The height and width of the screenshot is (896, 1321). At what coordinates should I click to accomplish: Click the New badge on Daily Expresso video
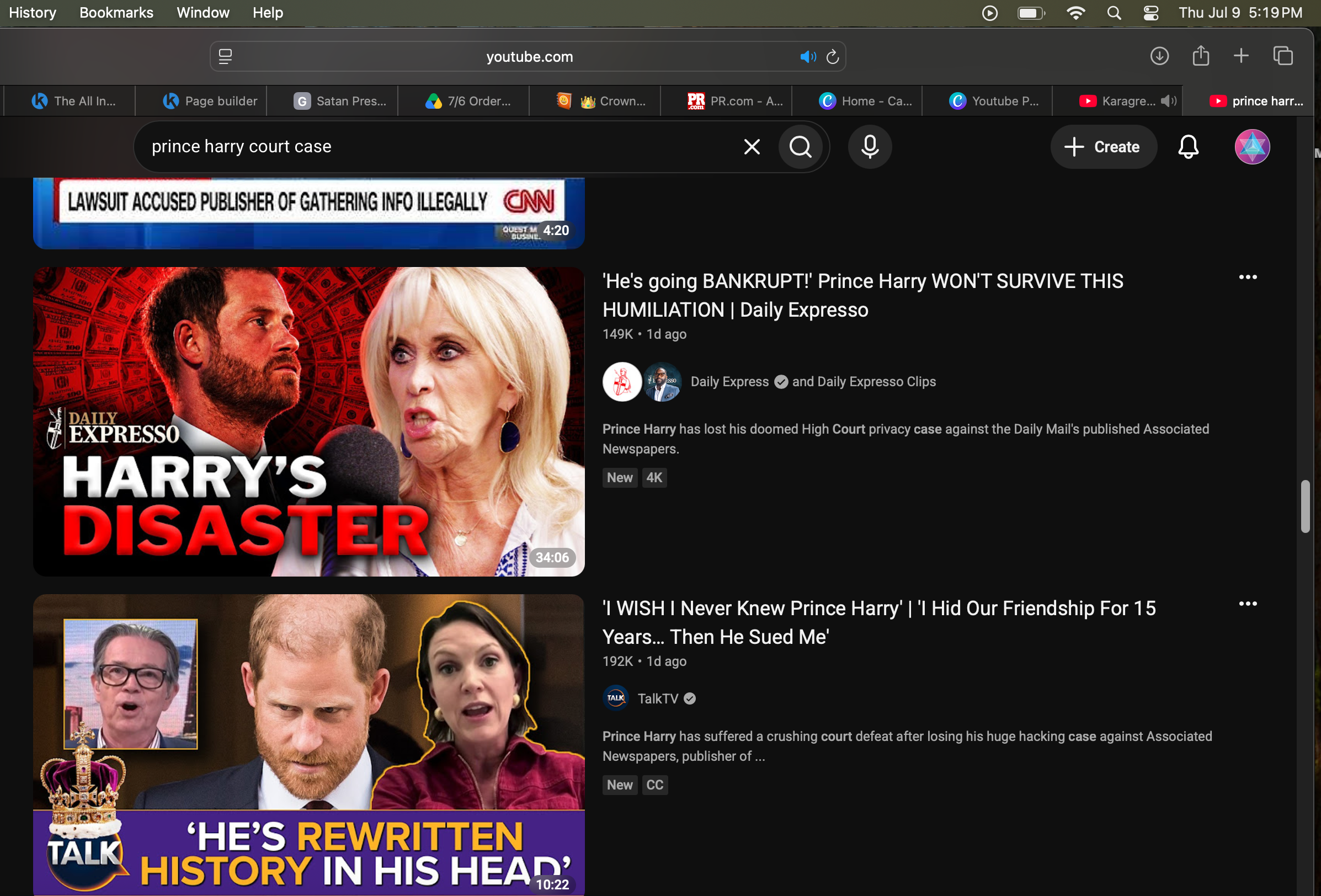(620, 478)
